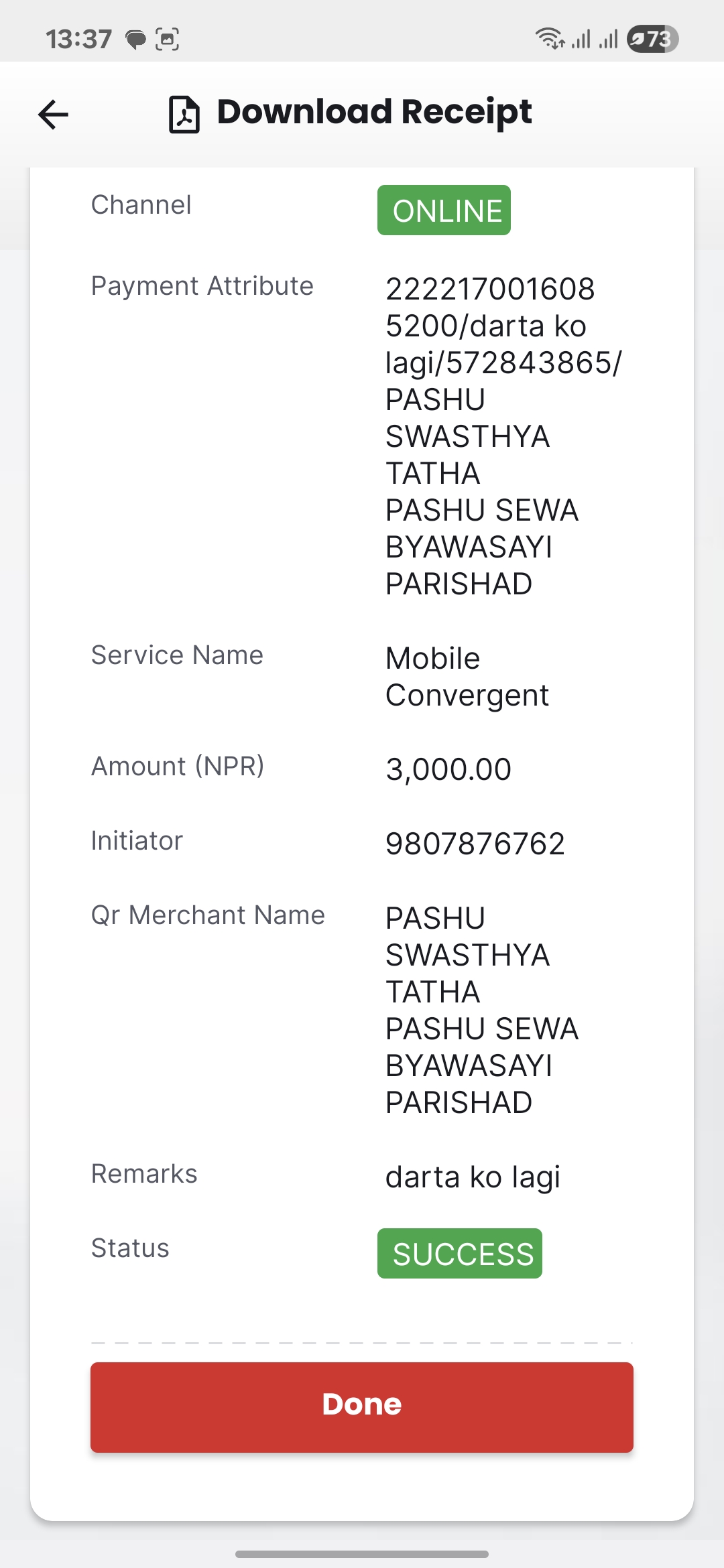Tap the back arrow icon
This screenshot has height=1568, width=724.
click(x=53, y=114)
